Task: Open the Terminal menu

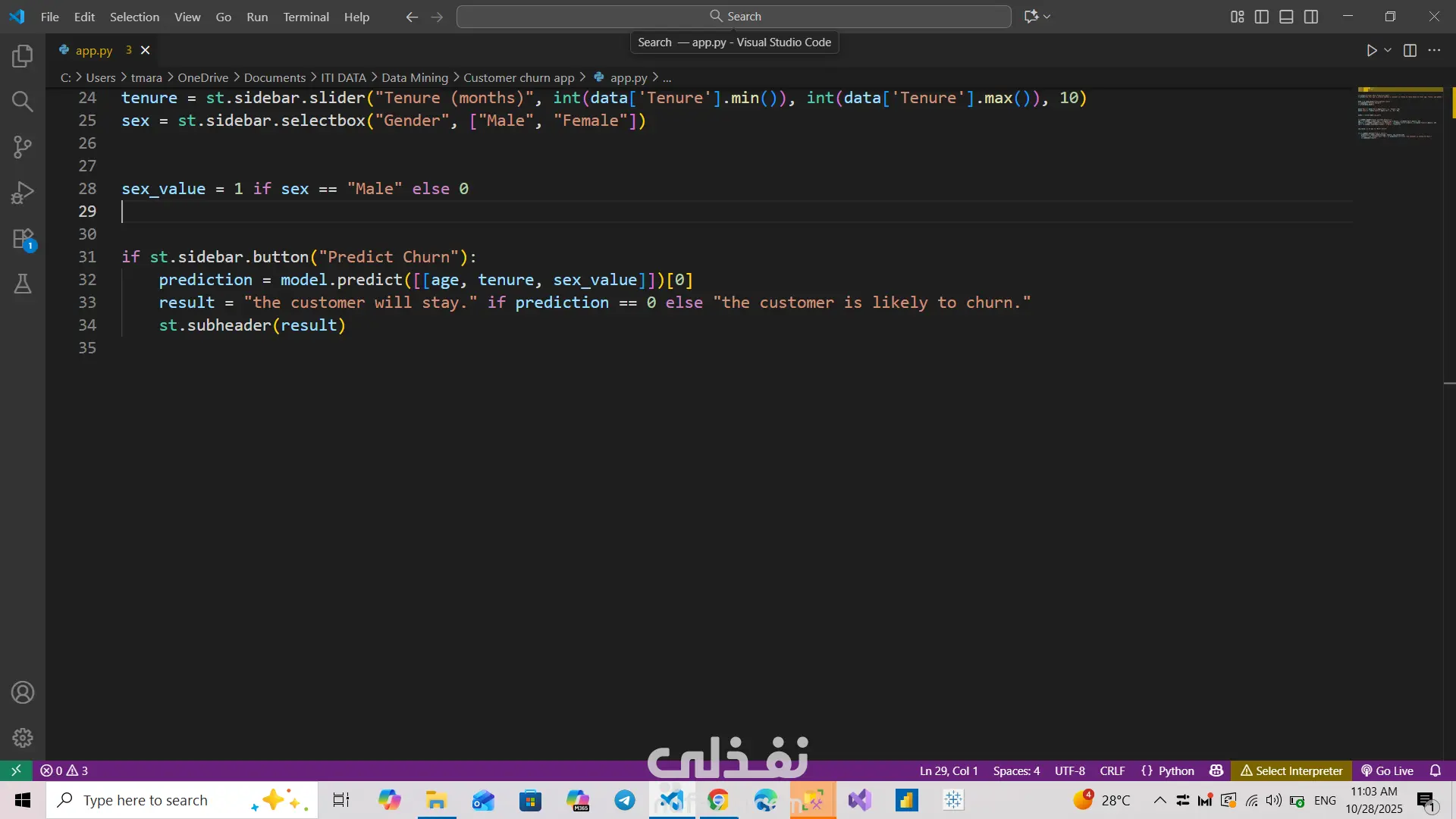Action: point(306,17)
